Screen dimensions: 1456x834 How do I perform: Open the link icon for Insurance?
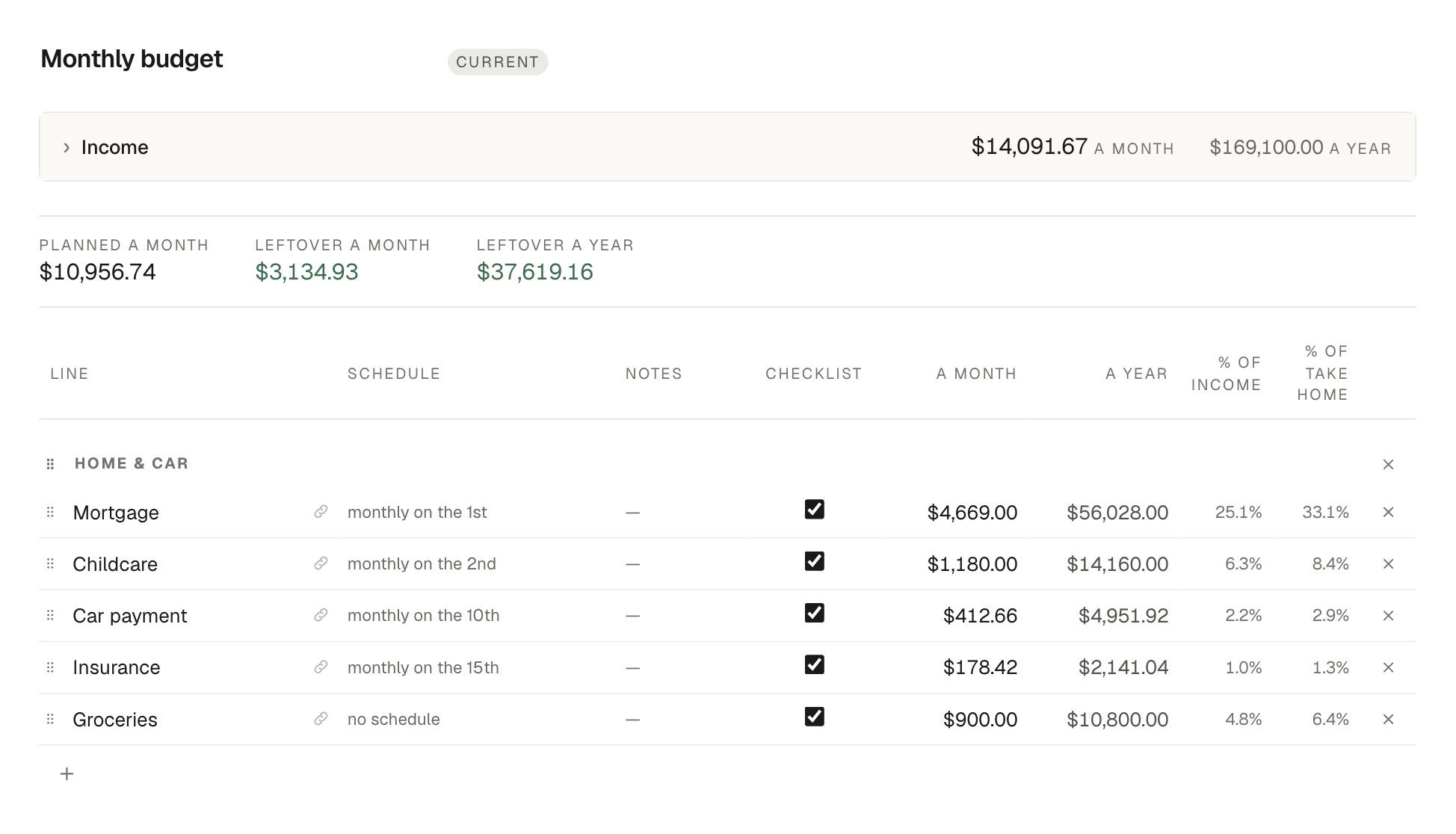[321, 667]
